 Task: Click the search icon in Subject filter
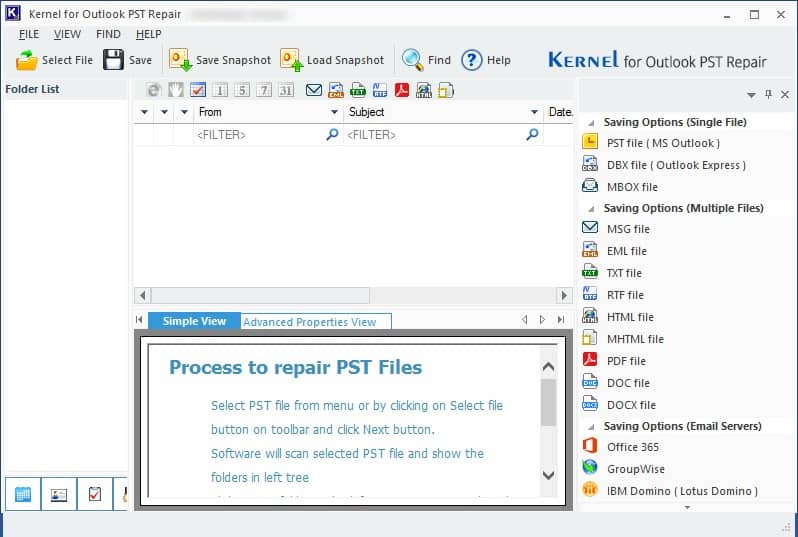coord(532,134)
